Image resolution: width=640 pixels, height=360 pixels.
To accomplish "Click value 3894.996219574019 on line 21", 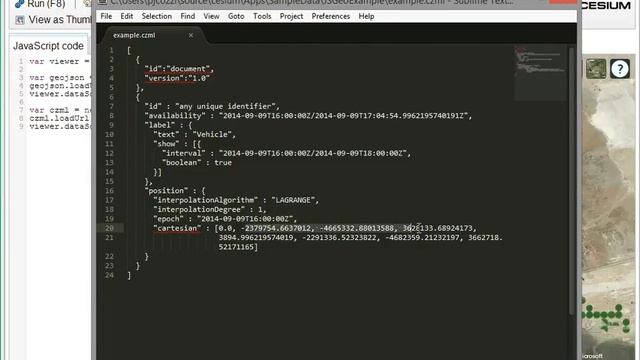I will tap(256, 238).
